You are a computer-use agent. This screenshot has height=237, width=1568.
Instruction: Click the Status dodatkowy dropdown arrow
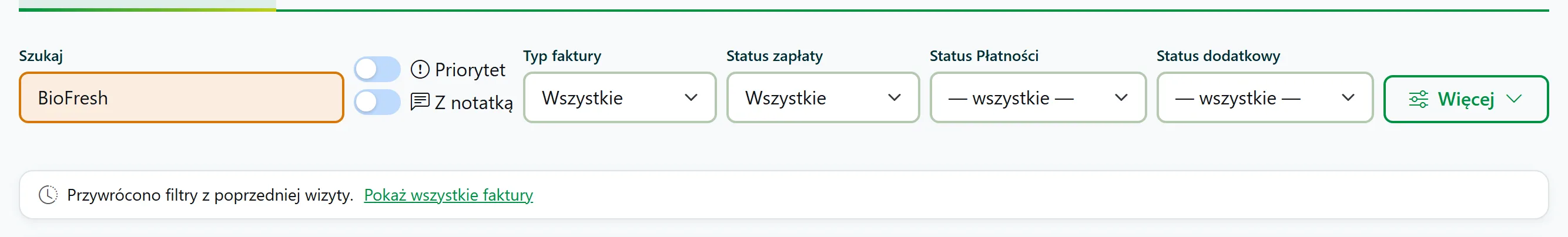(1348, 97)
